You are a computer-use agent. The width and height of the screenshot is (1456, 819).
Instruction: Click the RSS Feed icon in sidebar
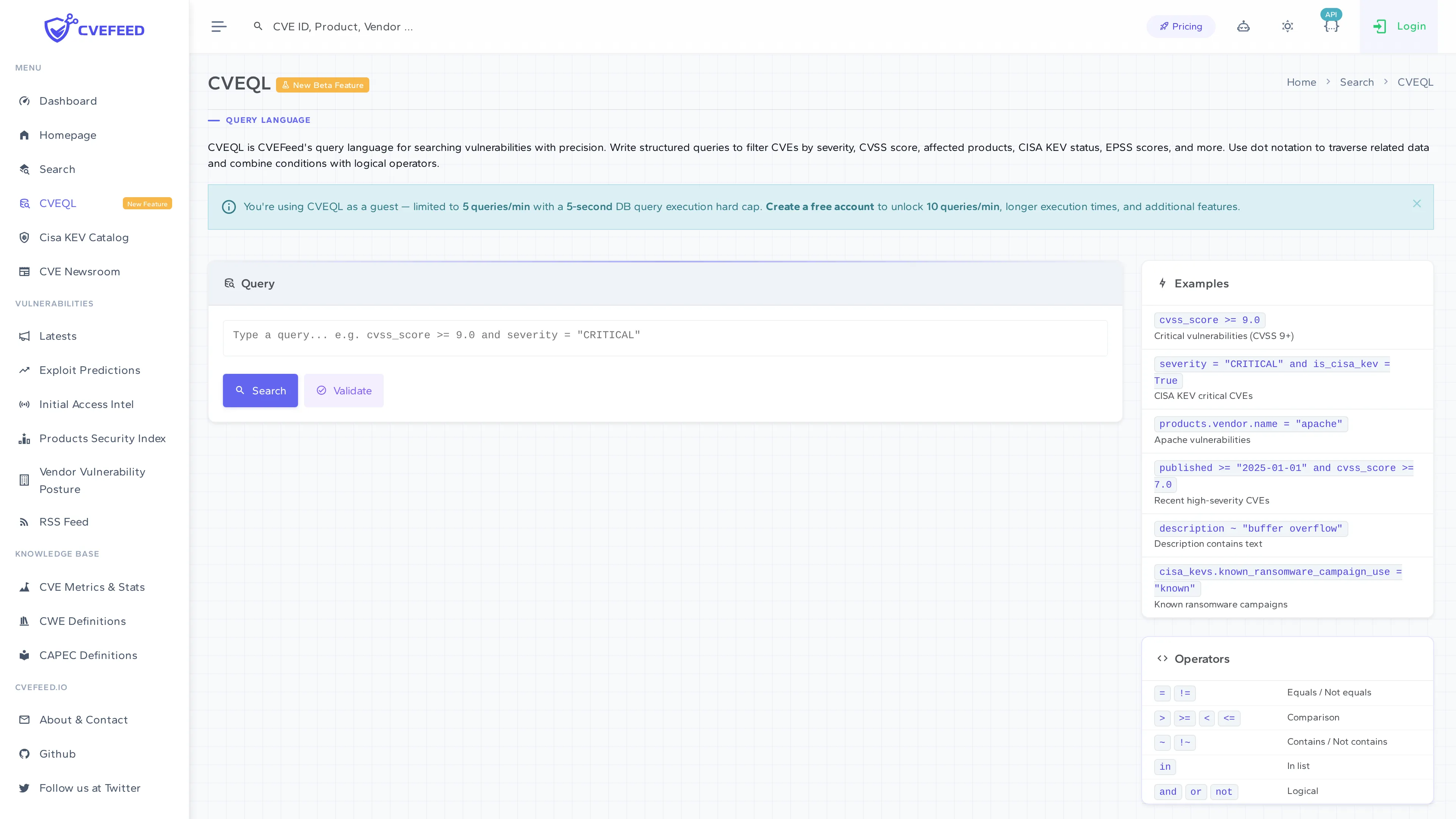pos(24,522)
